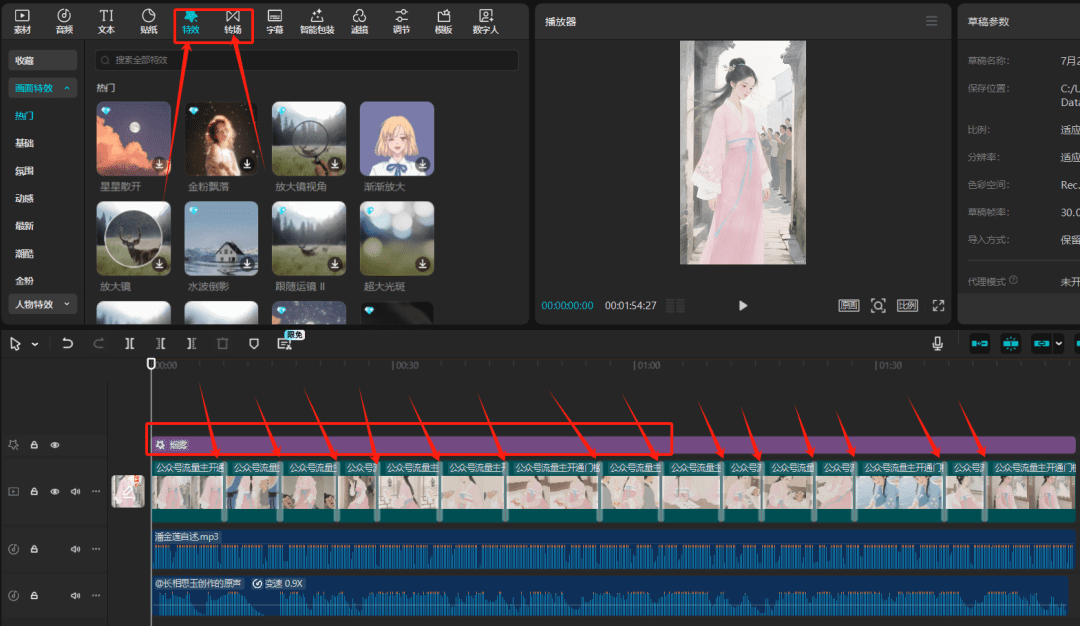Toggle auto snapping on timeline
Viewport: 1080px width, 626px height.
(1010, 344)
